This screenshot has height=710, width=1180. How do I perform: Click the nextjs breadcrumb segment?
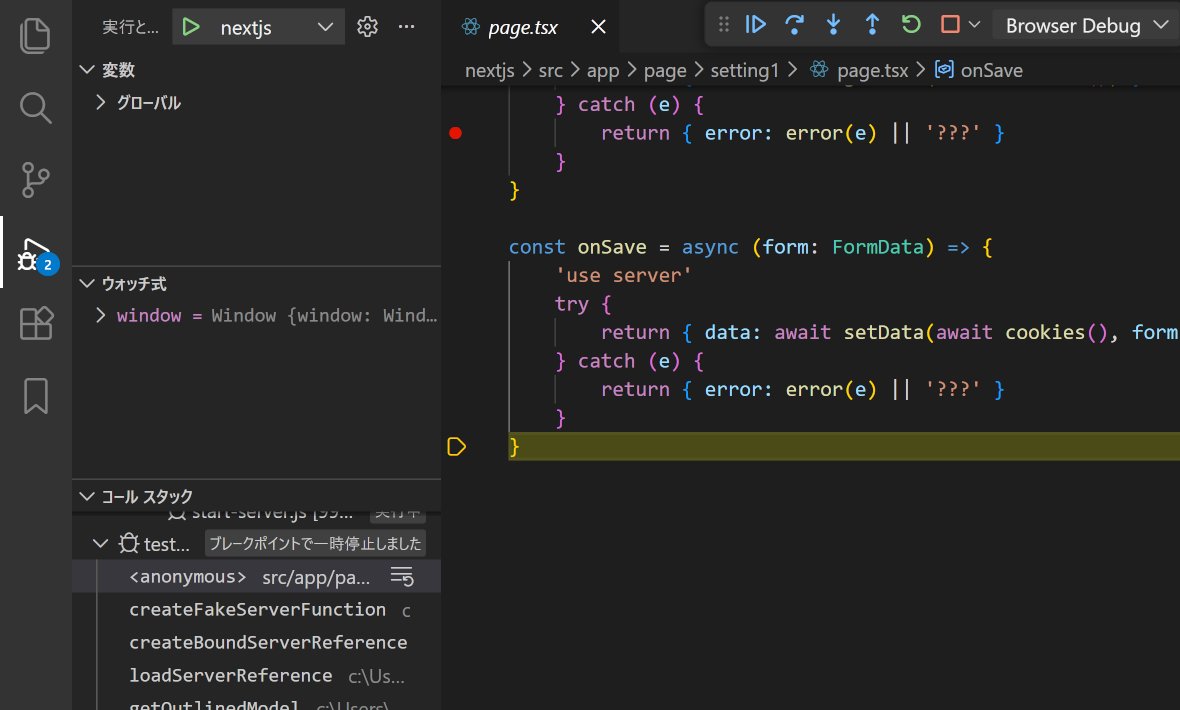489,70
